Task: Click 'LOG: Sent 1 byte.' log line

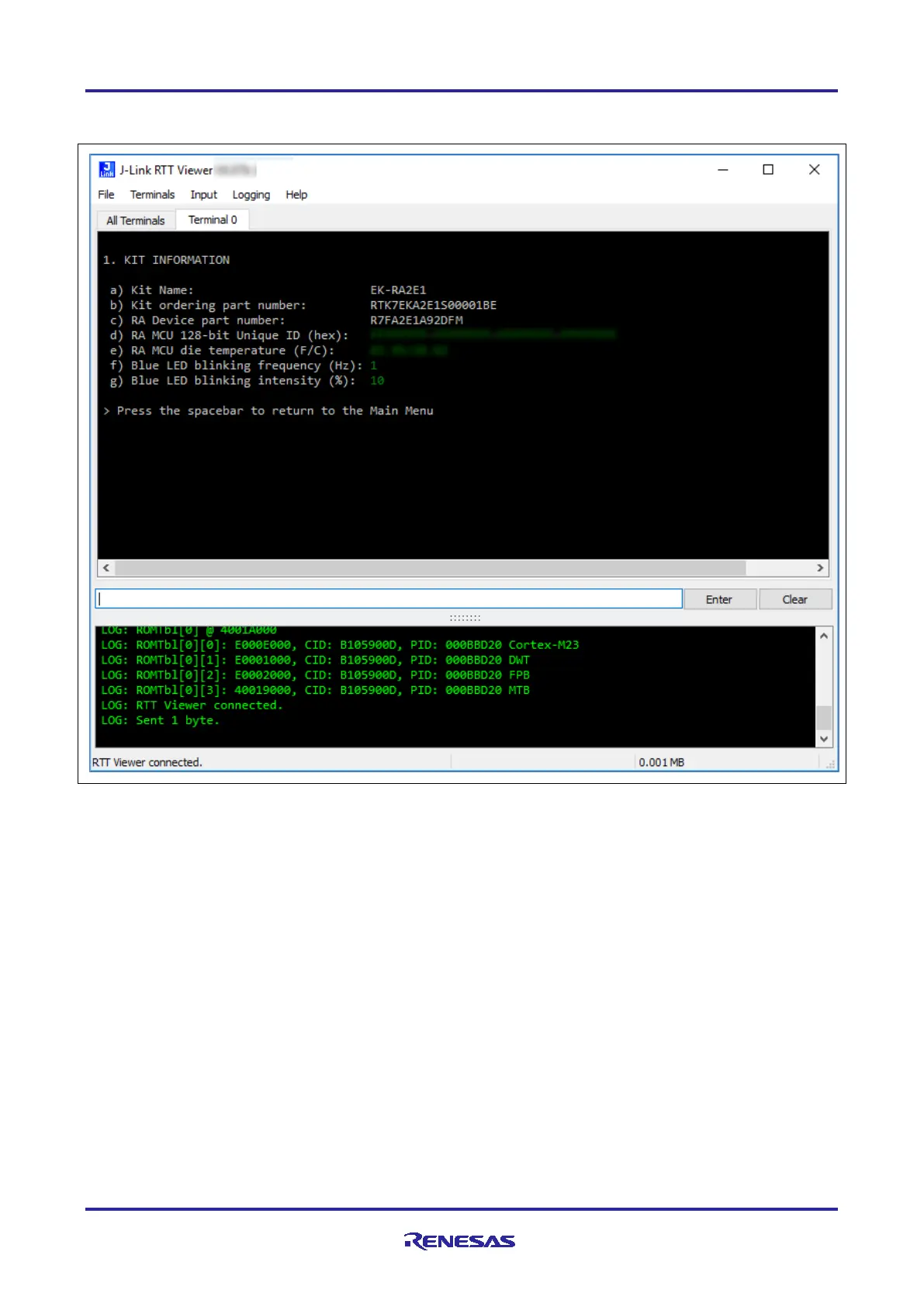Action: 160,720
